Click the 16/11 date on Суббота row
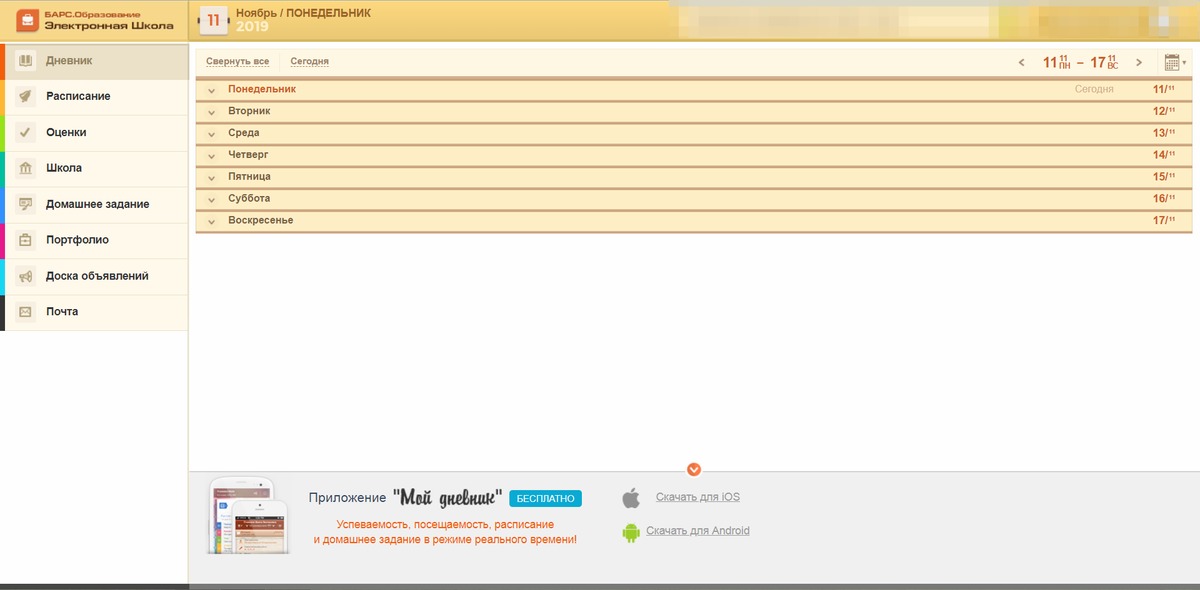 tap(1164, 198)
